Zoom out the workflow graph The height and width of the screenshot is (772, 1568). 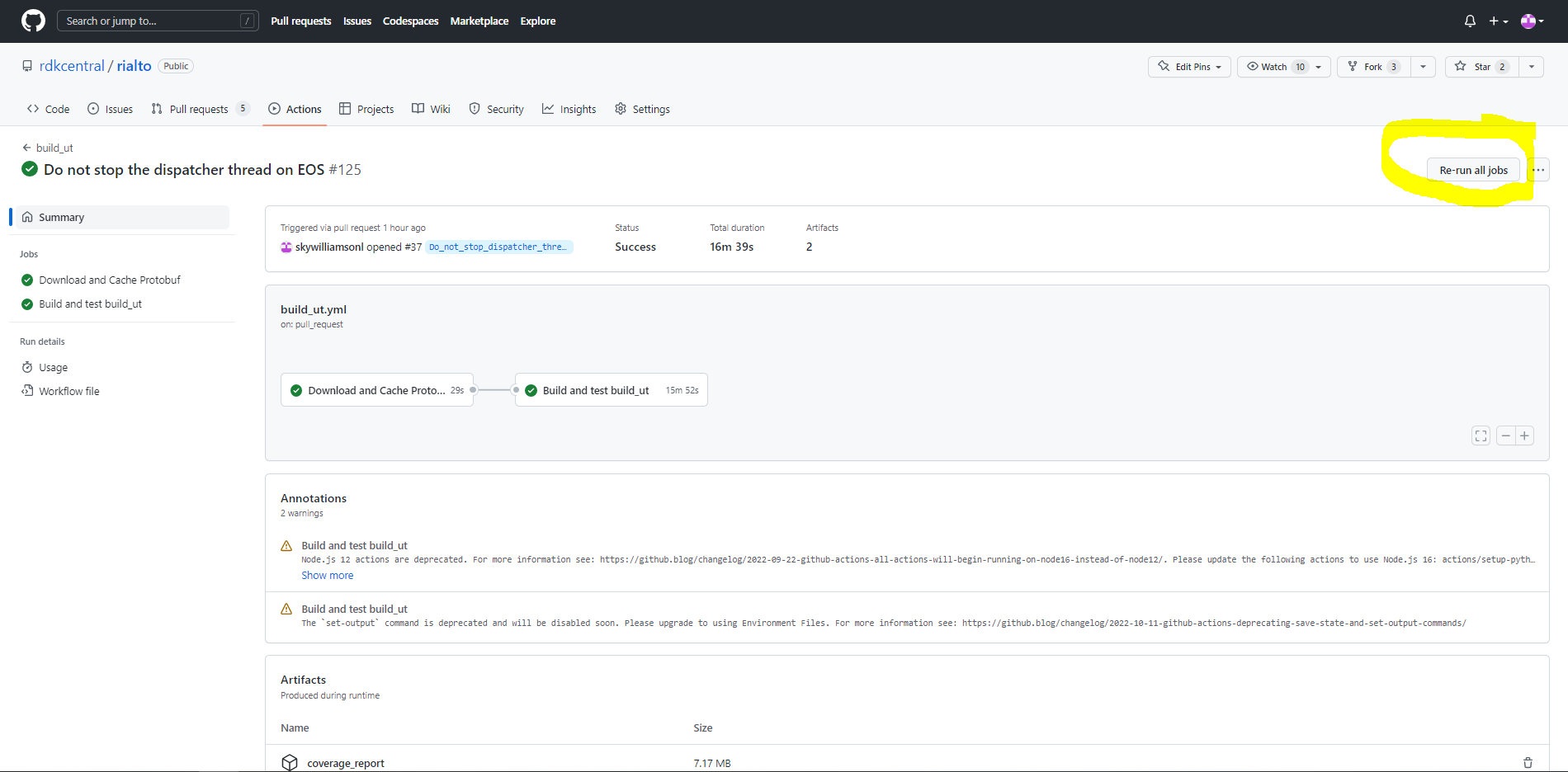[x=1506, y=435]
